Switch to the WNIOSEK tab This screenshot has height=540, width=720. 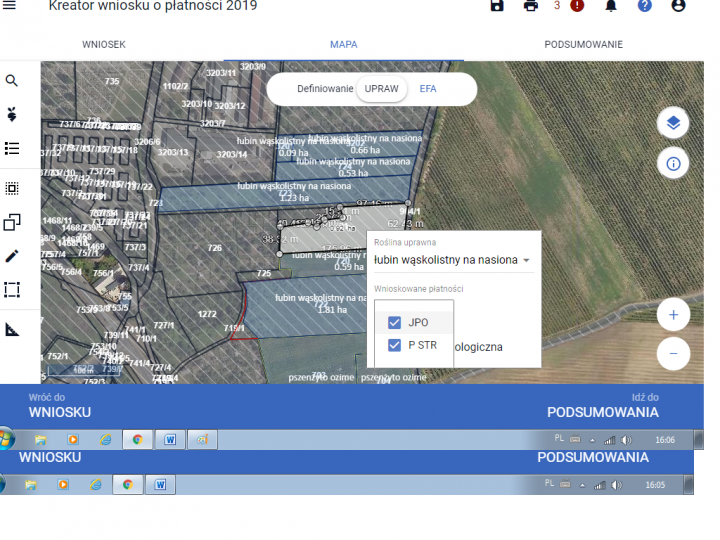[104, 45]
